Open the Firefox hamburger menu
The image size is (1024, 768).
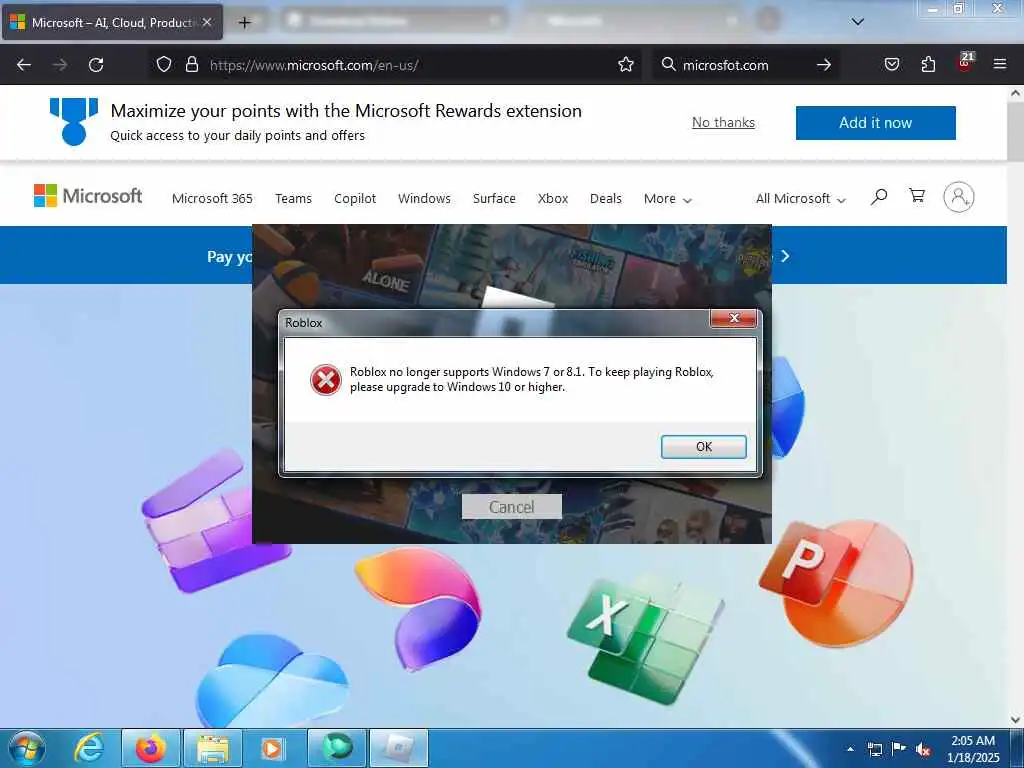[1000, 64]
